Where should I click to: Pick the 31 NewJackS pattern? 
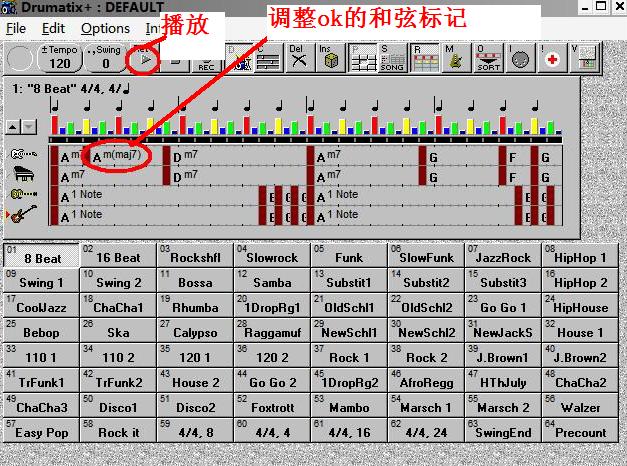coord(503,330)
